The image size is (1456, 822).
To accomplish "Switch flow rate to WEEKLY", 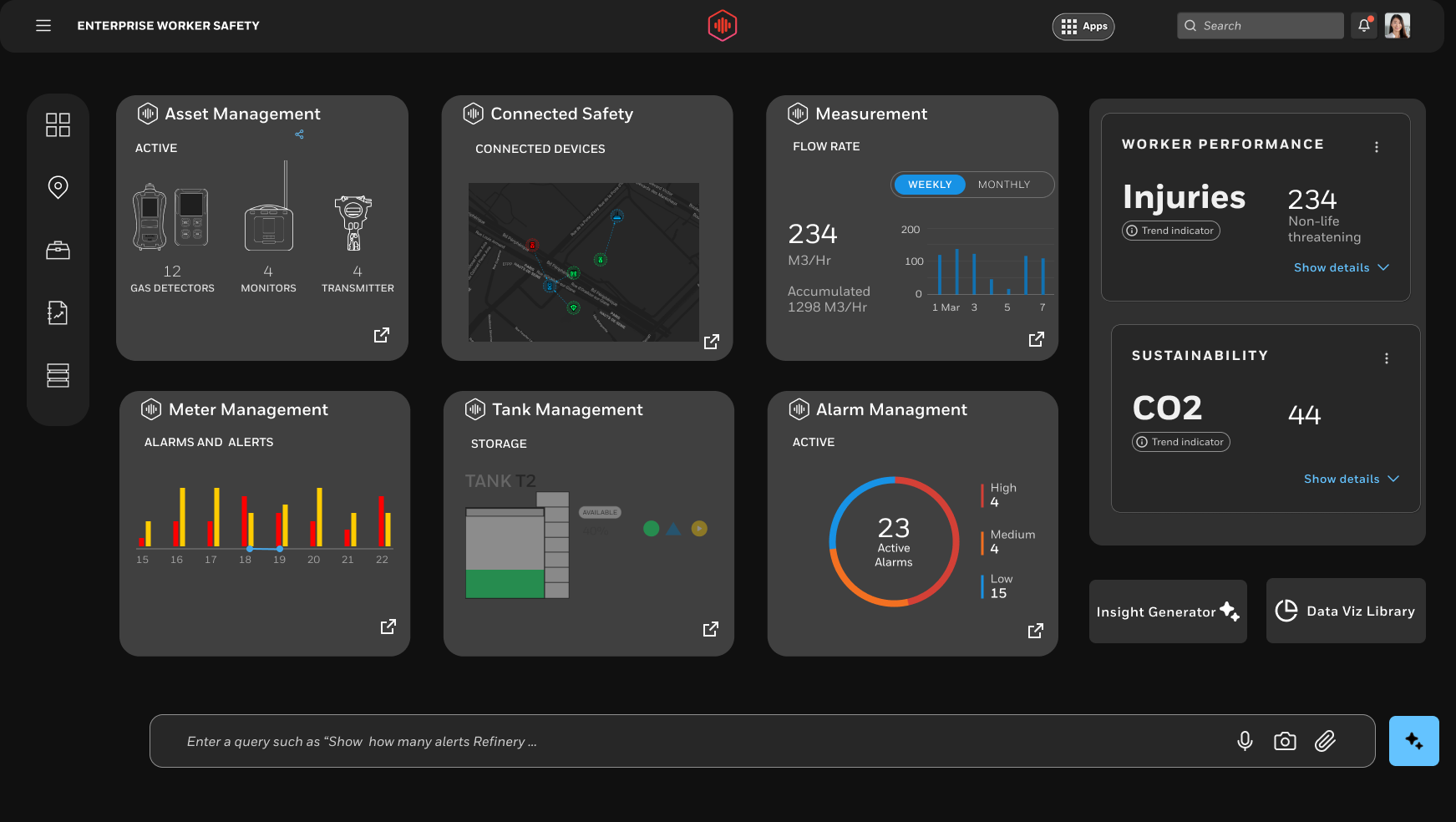I will pos(930,185).
